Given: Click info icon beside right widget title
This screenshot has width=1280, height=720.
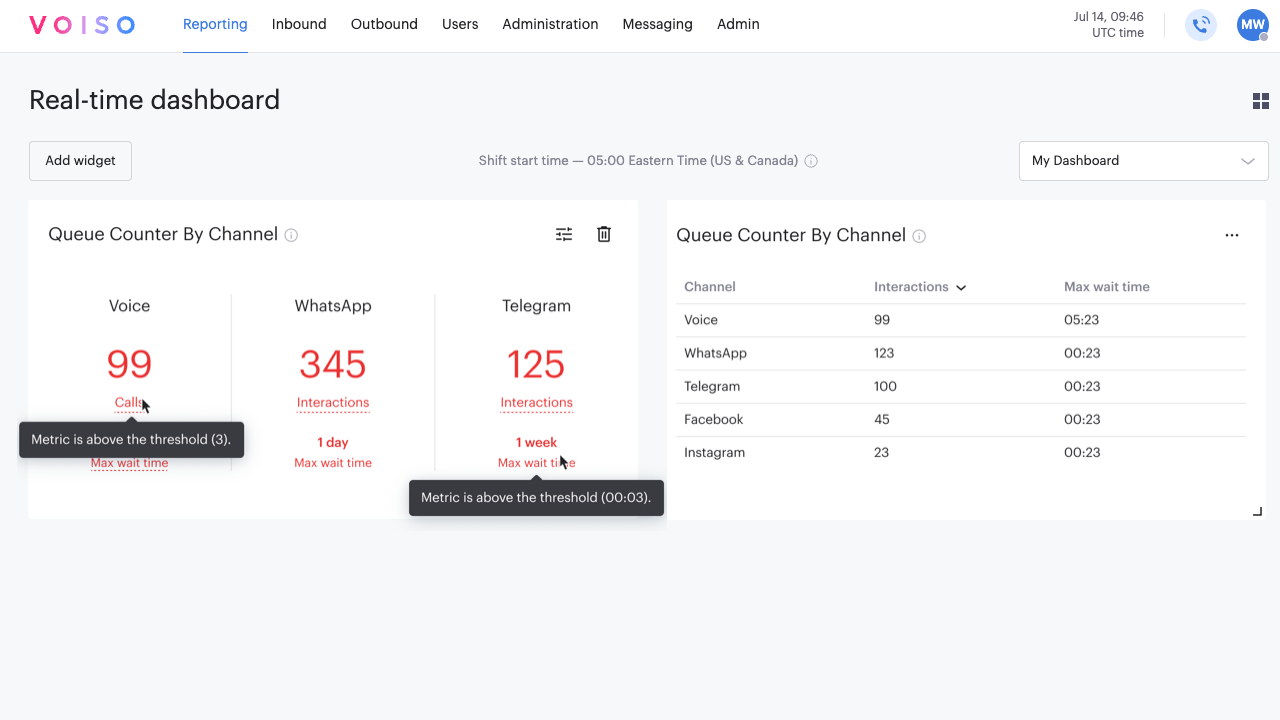Looking at the screenshot, I should [919, 236].
